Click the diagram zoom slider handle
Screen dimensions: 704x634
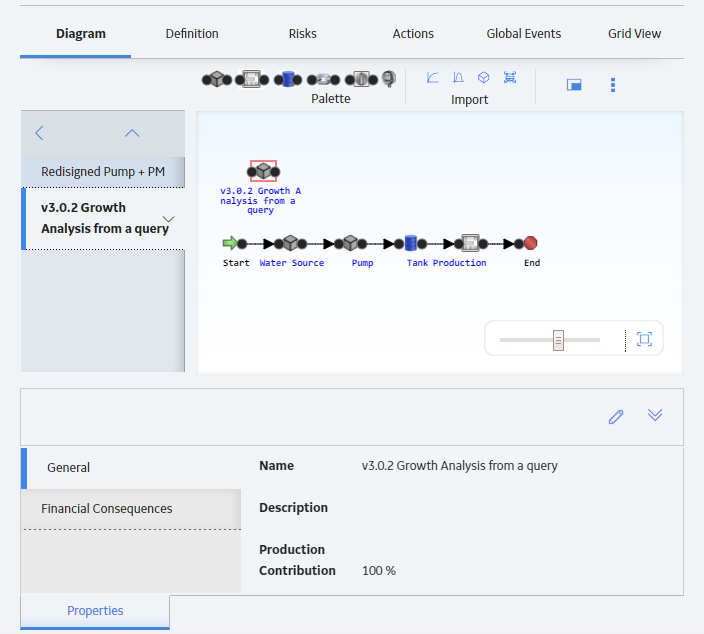click(558, 340)
